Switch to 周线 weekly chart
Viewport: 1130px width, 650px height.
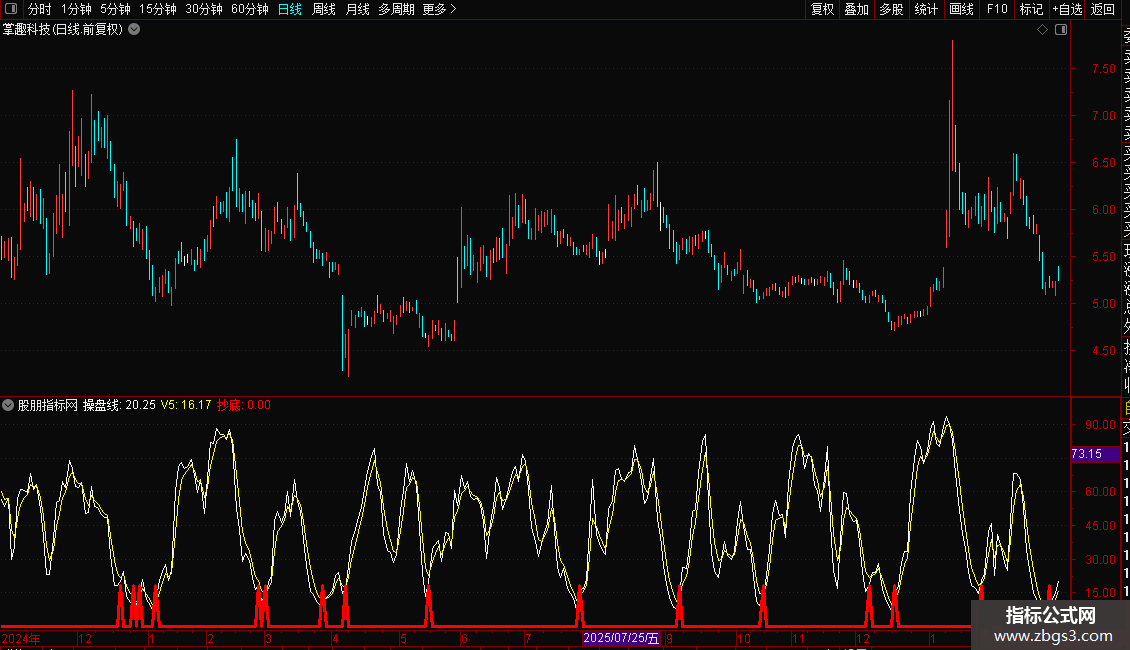324,9
